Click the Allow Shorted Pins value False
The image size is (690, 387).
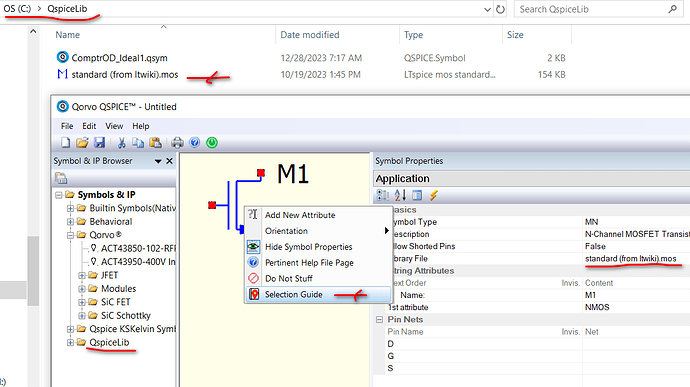636,246
